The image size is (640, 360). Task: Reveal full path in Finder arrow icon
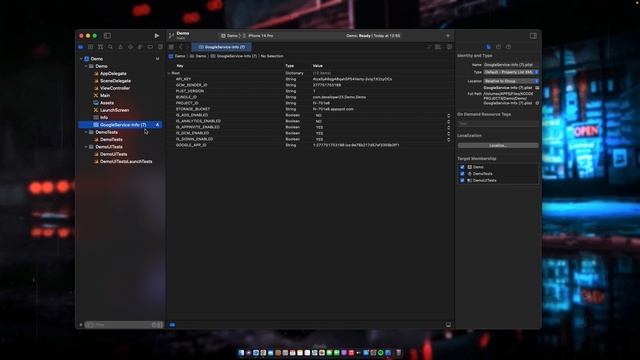[537, 103]
